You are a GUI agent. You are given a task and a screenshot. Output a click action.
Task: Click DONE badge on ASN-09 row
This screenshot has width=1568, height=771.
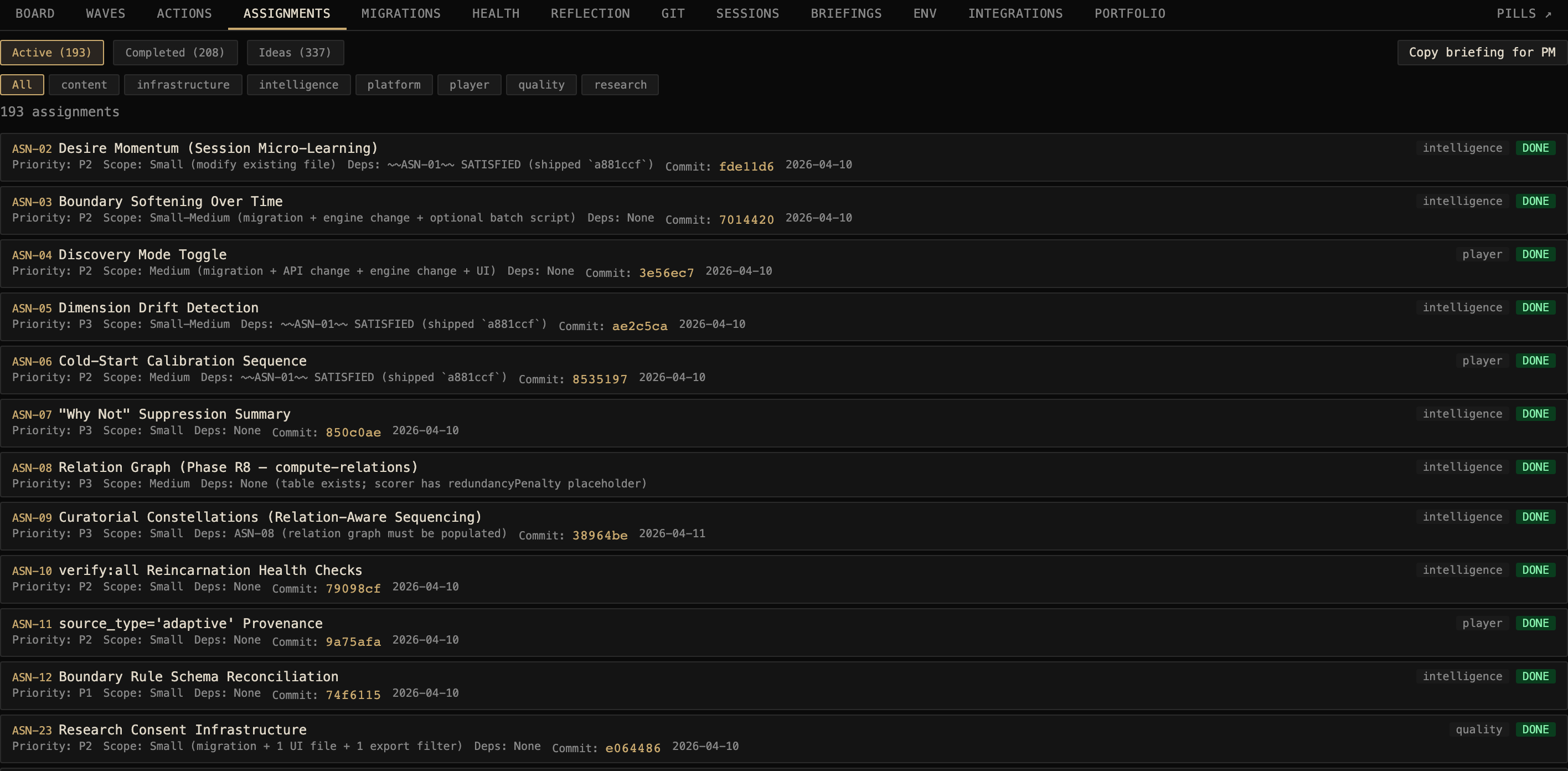(1535, 517)
